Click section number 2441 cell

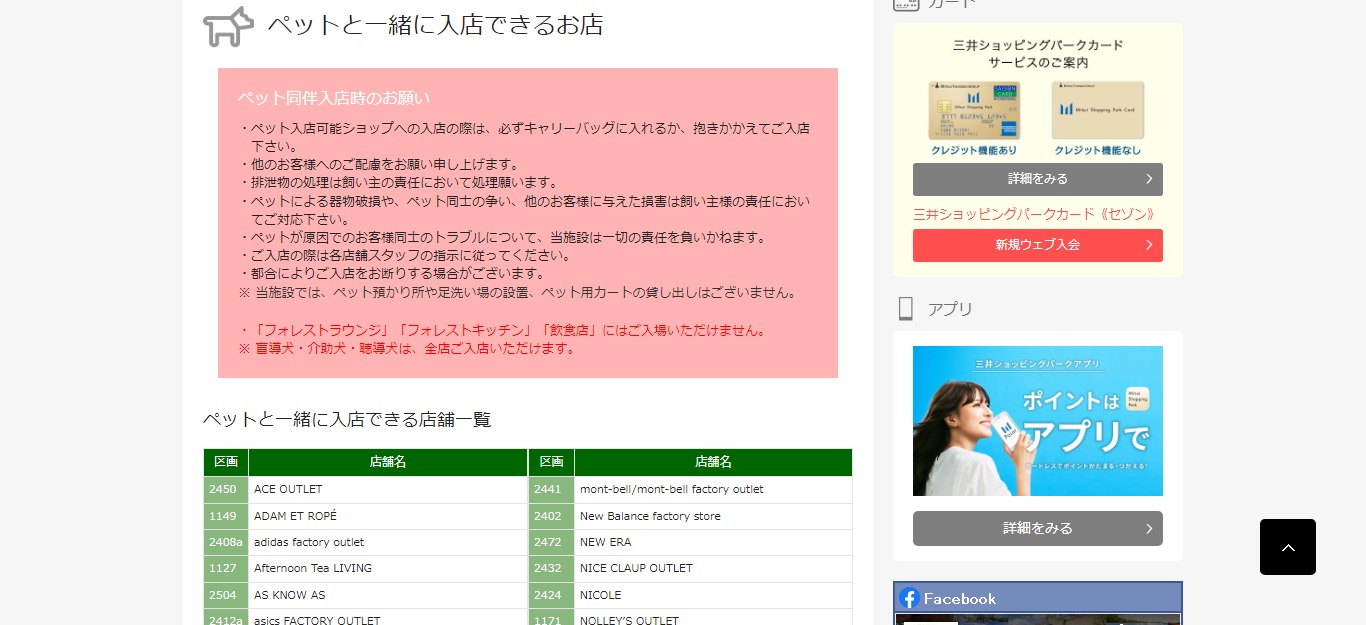(x=551, y=489)
